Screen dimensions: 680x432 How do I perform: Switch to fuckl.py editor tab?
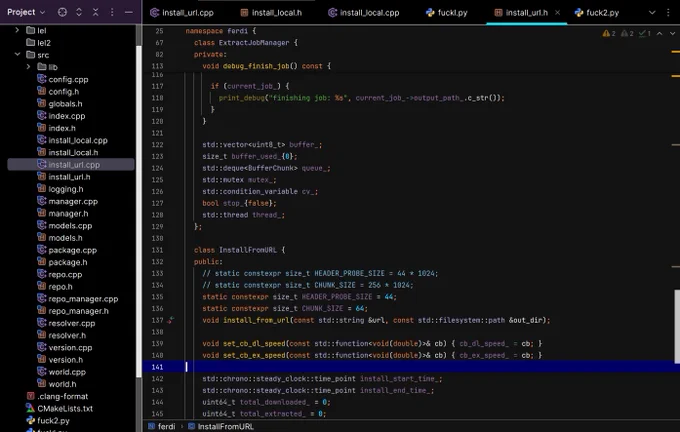(447, 13)
